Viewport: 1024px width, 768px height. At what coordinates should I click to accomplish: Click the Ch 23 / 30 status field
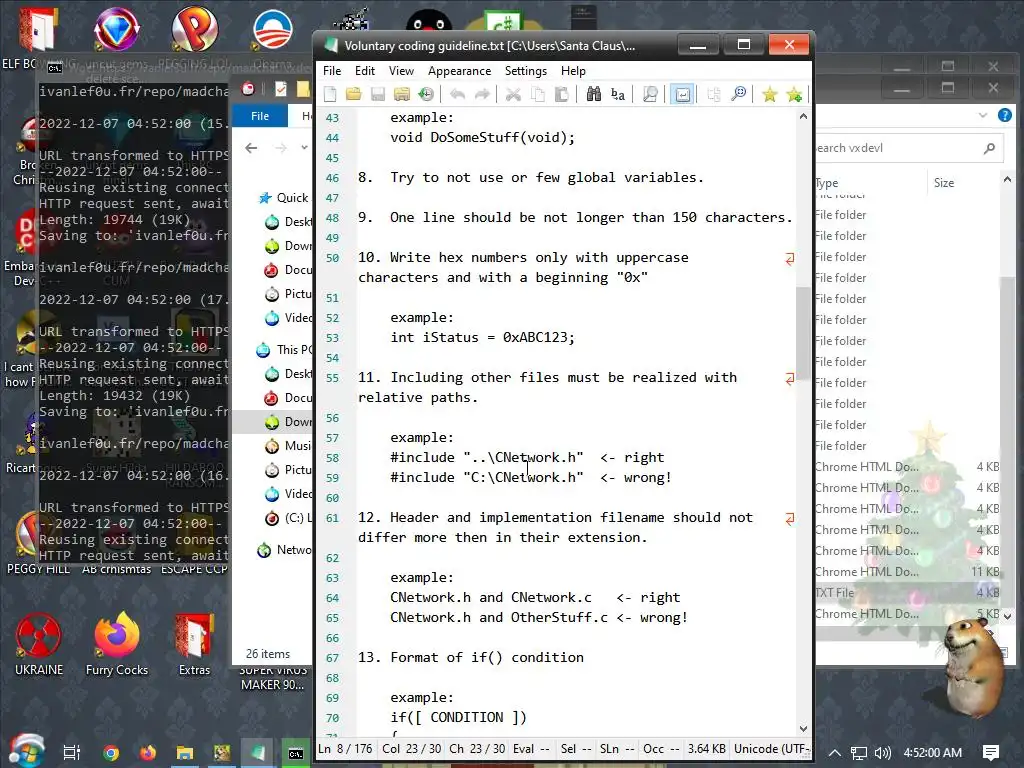click(477, 749)
